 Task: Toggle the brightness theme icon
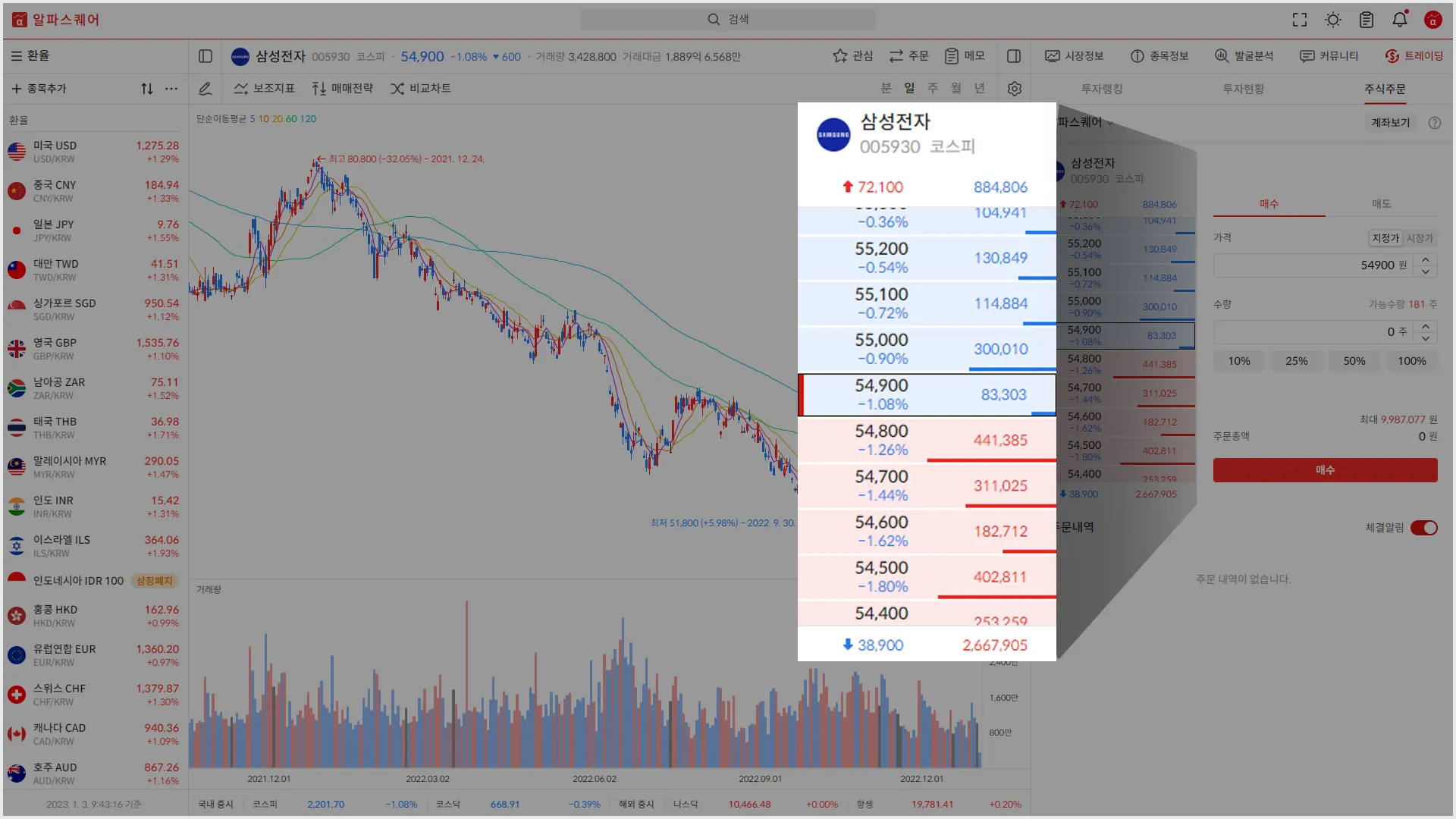1333,20
